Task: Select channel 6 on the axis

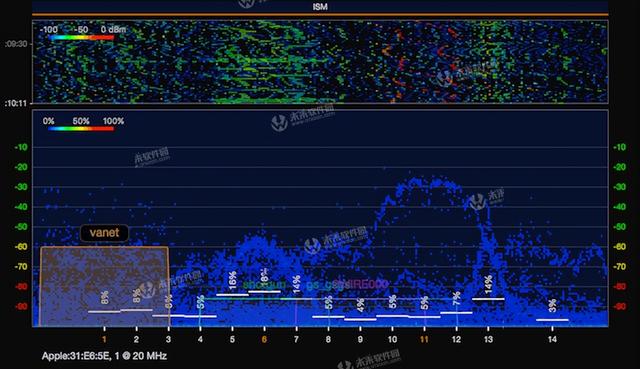Action: coord(264,340)
